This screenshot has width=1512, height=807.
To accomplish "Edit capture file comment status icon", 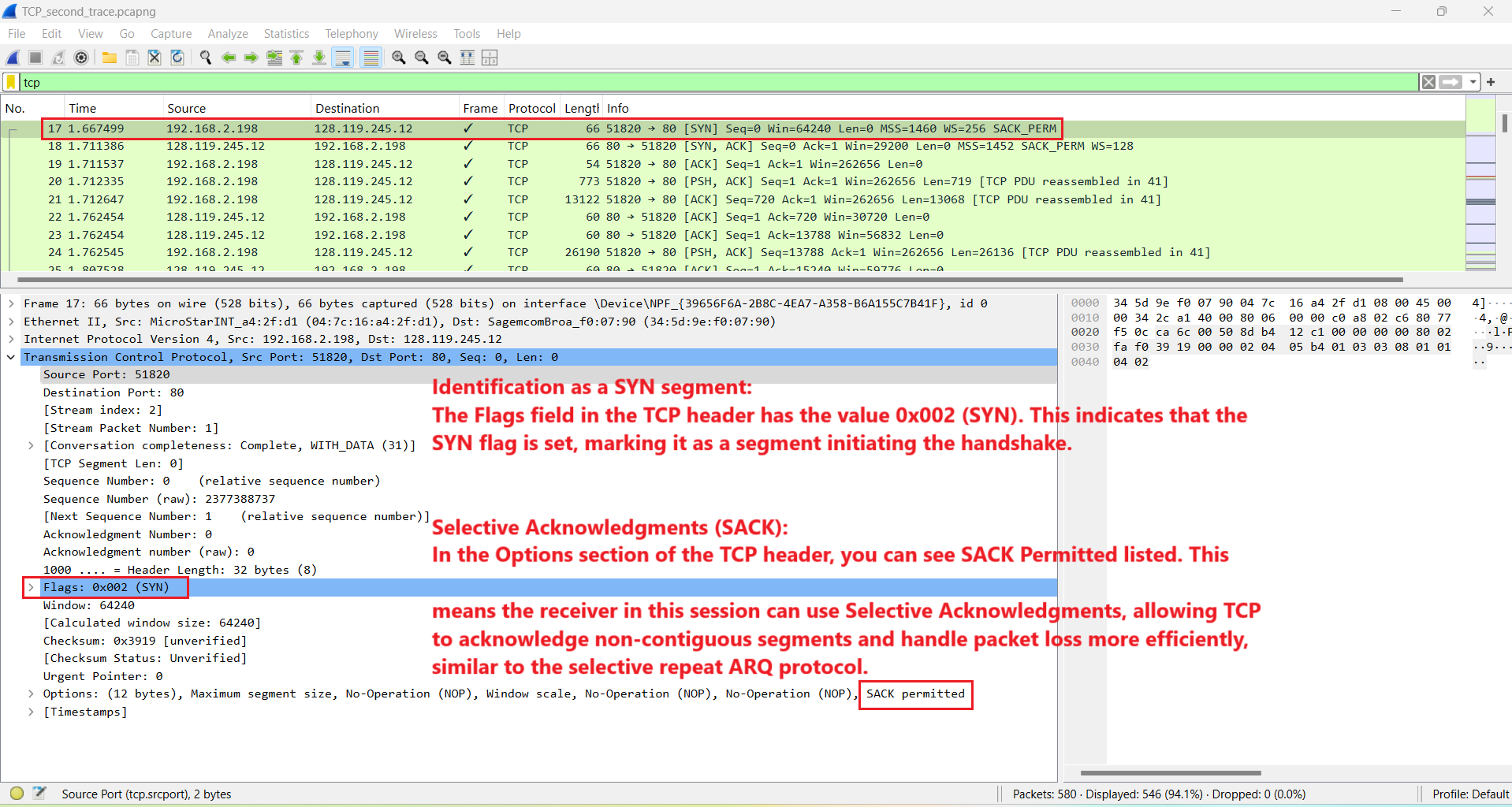I will pos(40,794).
